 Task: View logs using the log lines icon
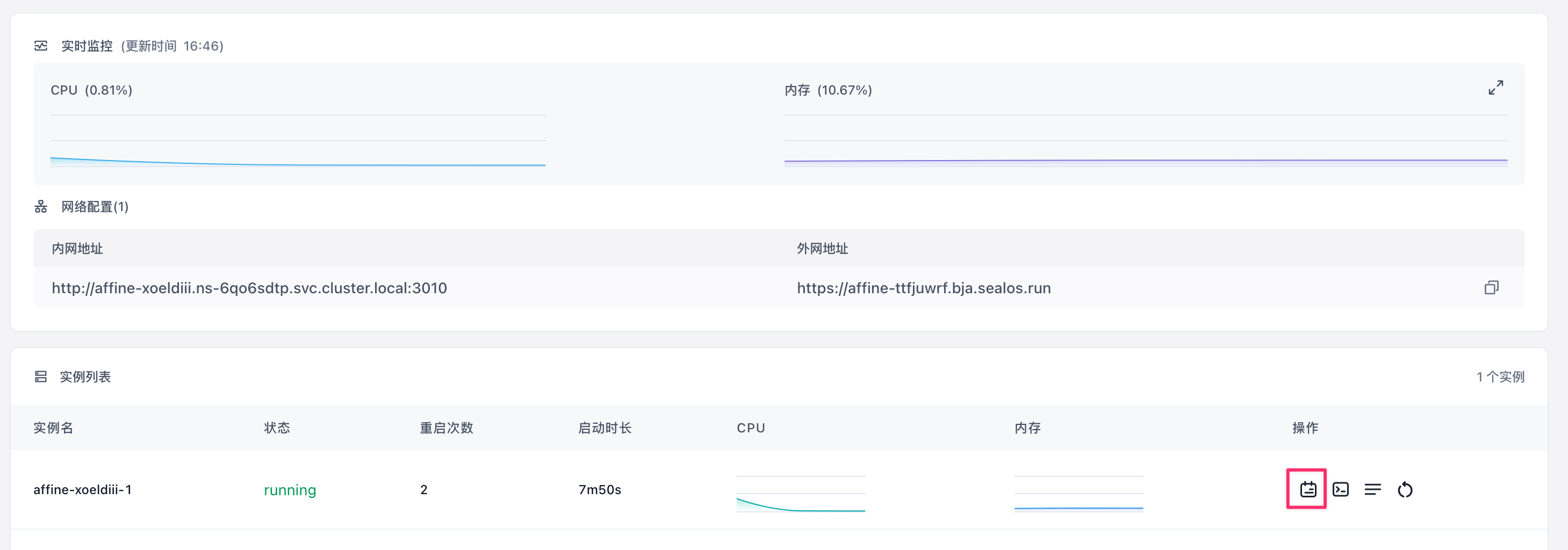[1372, 489]
